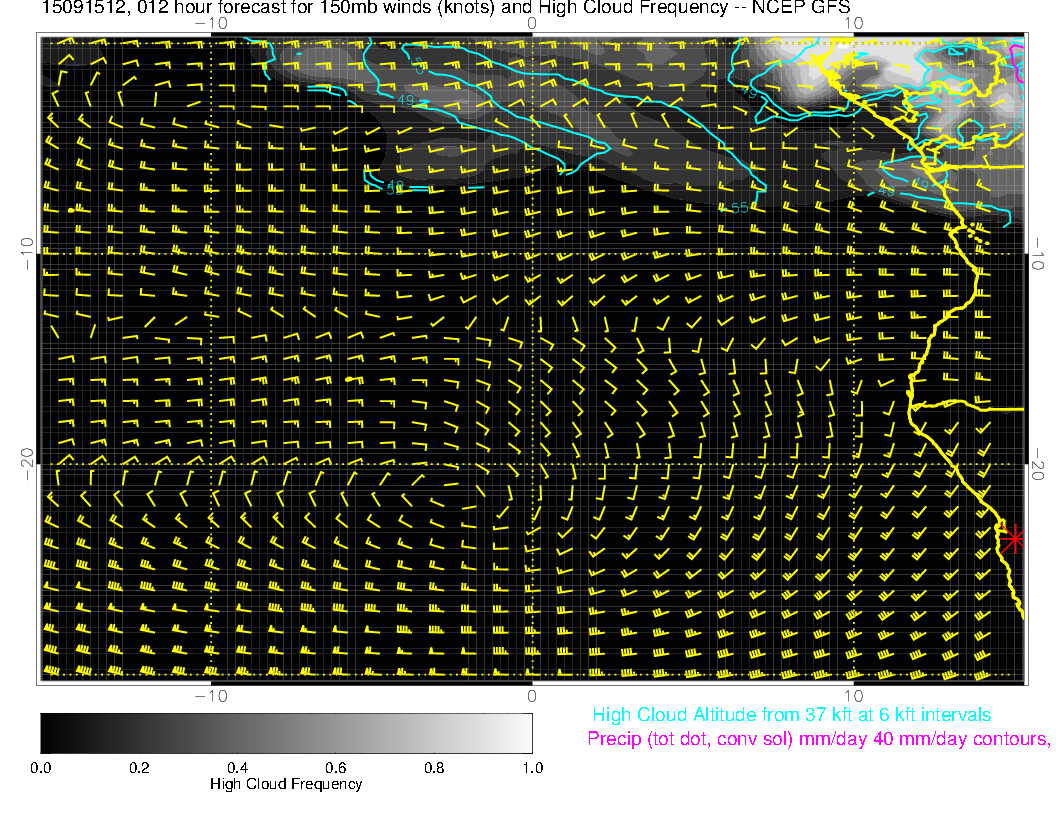
Task: Click the 0.8 colorbar tick label
Action: coord(434,768)
